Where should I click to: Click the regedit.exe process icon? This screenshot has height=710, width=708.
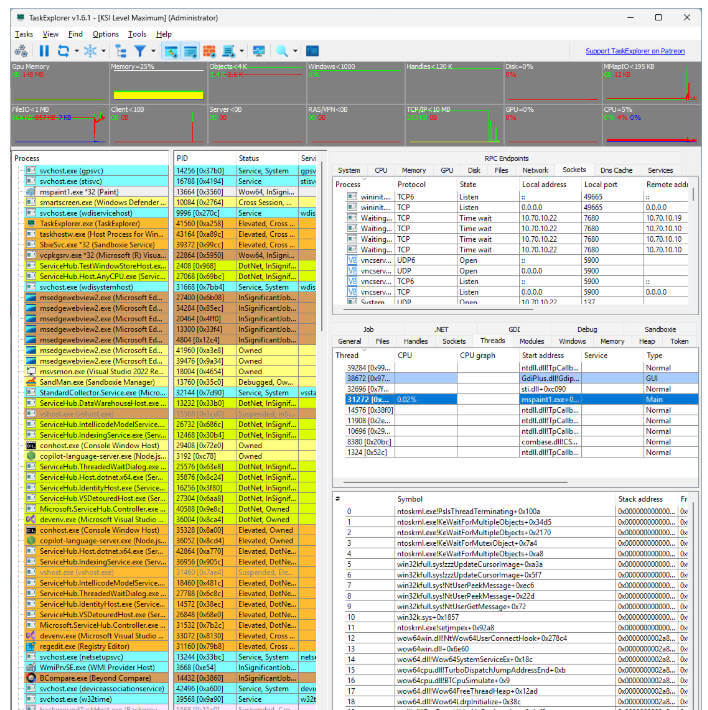[x=31, y=646]
